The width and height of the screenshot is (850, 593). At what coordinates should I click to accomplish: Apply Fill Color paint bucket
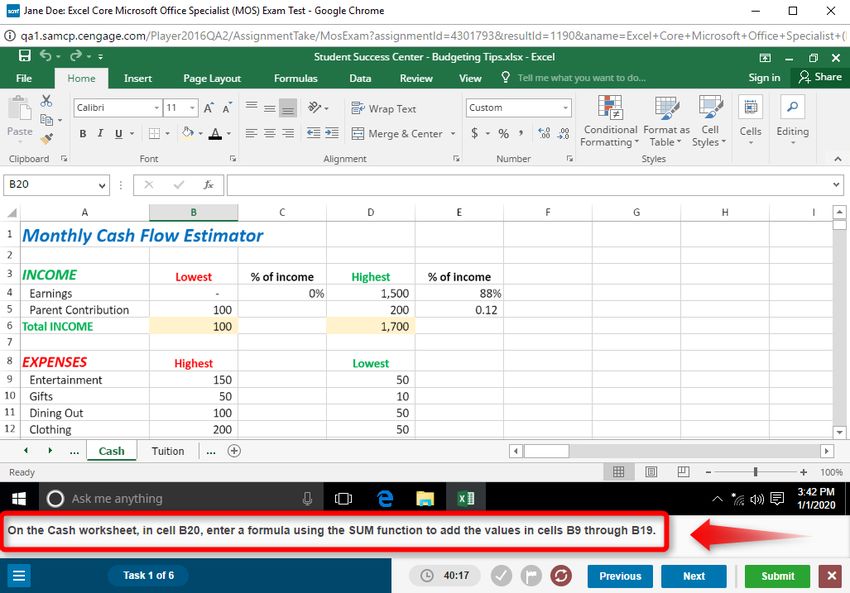[188, 133]
